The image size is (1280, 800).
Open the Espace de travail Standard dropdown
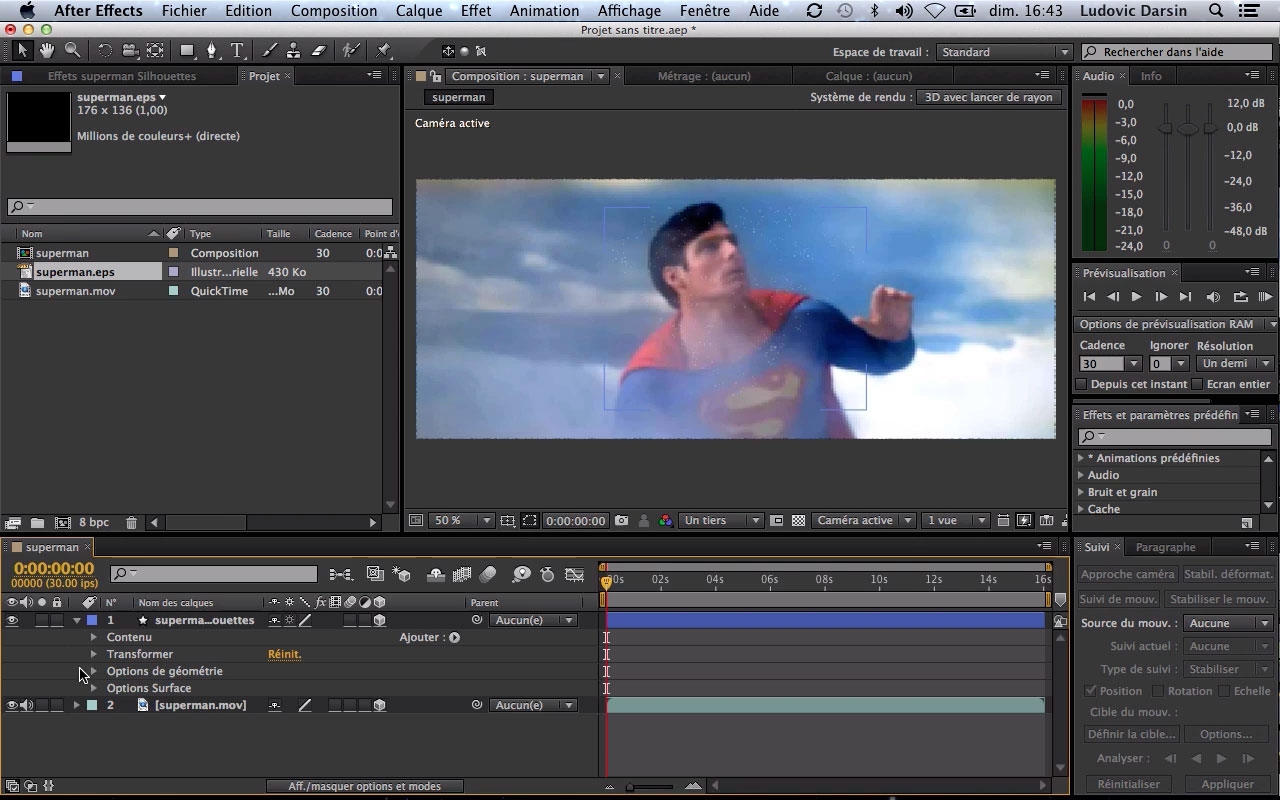coord(1004,52)
